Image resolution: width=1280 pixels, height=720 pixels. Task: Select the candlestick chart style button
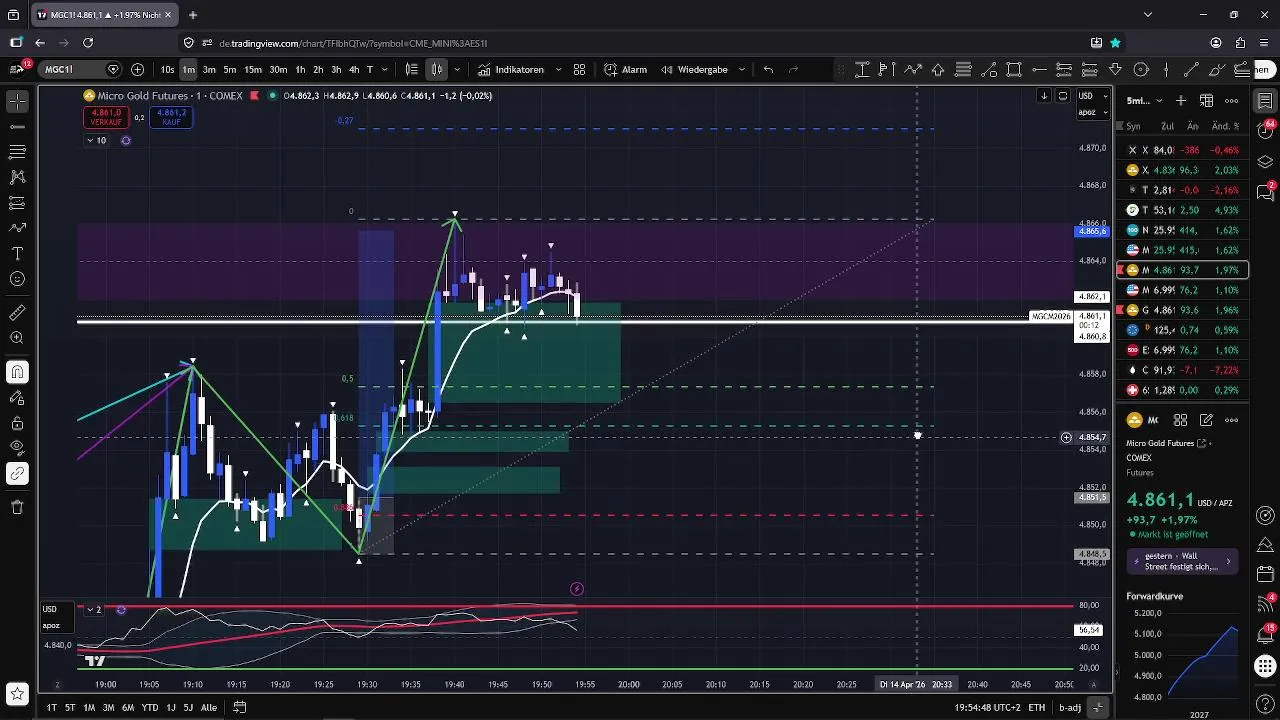click(437, 70)
